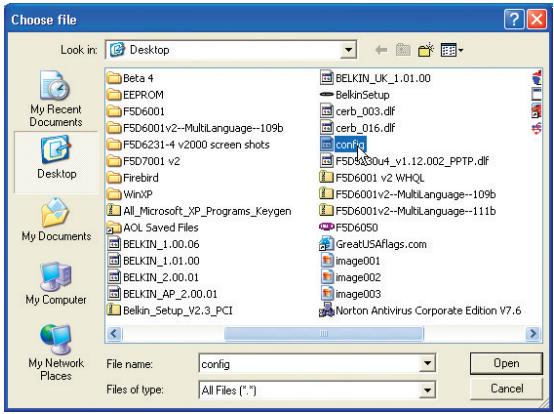Select the Firebird folder icon
This screenshot has width=554, height=414.
(114, 178)
